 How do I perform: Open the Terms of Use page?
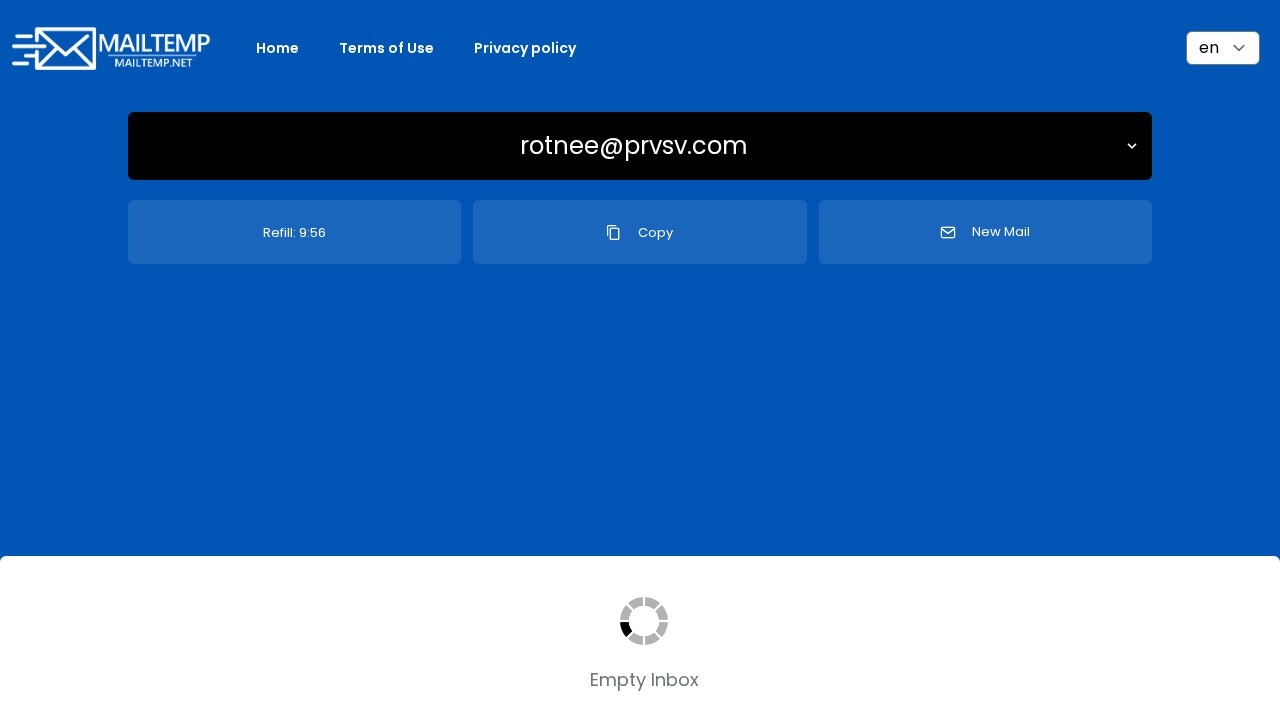(x=386, y=48)
